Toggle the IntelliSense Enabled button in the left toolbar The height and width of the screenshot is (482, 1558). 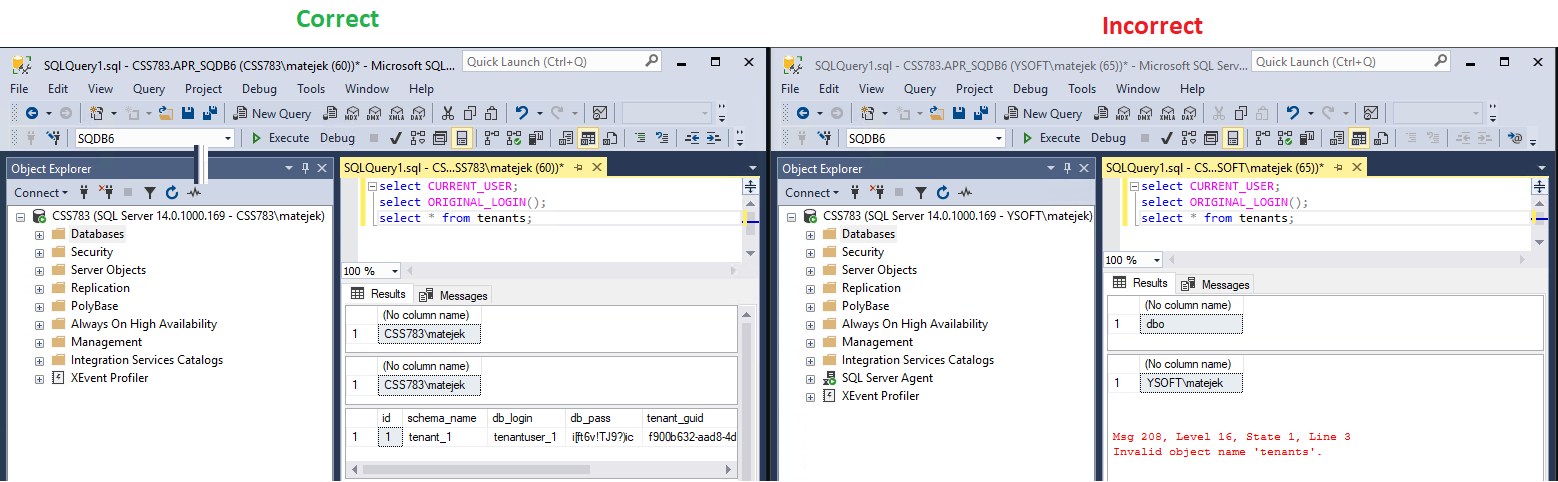pos(463,138)
